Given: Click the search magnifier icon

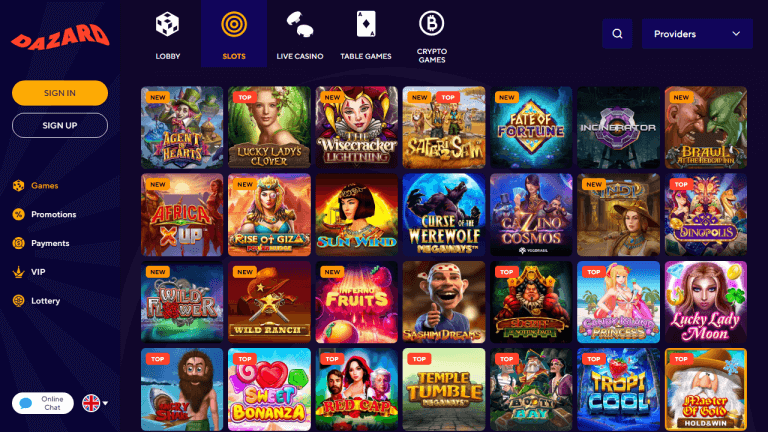Looking at the screenshot, I should click(x=617, y=34).
